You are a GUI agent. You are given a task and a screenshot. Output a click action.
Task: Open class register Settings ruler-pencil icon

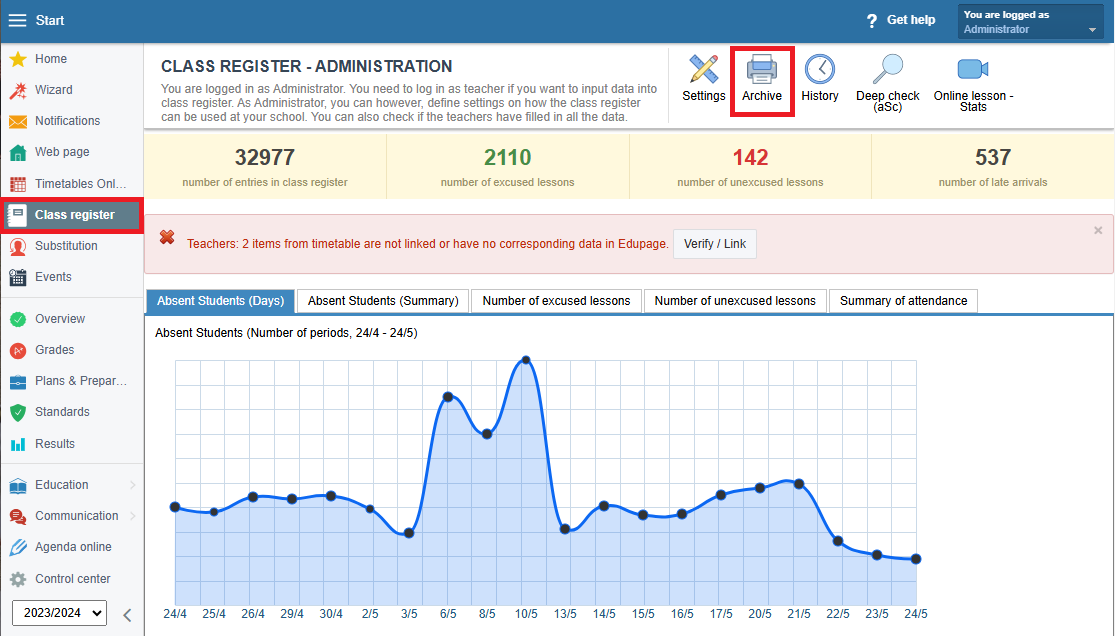click(703, 69)
